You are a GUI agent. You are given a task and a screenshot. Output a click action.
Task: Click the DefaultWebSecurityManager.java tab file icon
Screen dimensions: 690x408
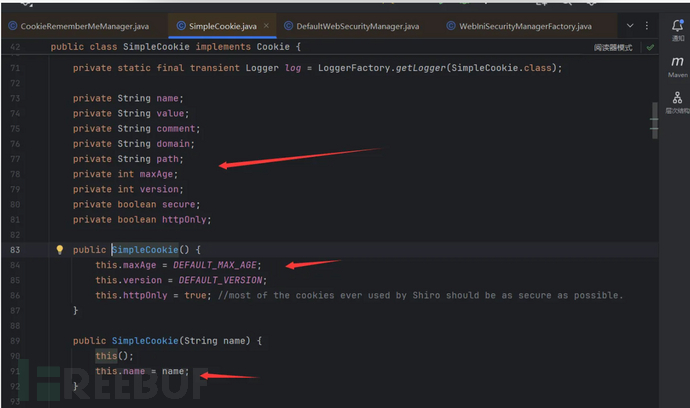coord(287,25)
